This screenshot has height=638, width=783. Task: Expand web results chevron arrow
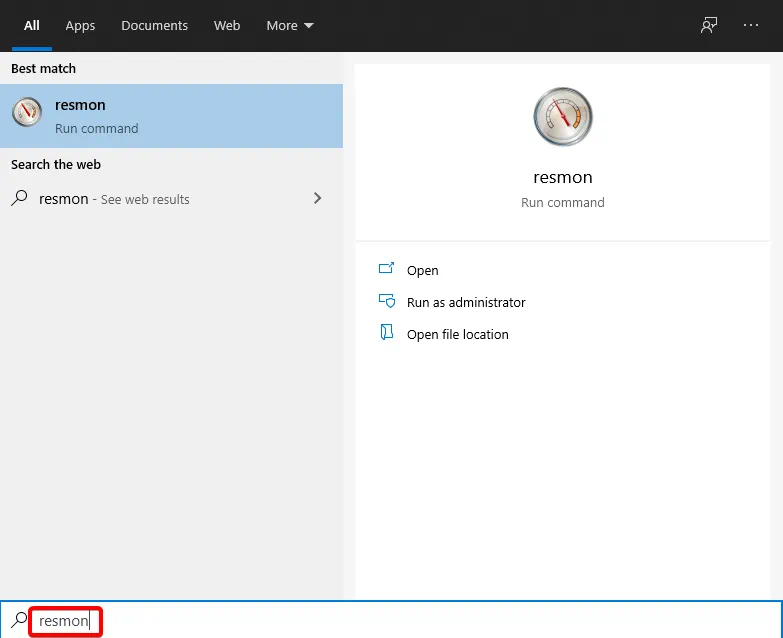coord(318,198)
